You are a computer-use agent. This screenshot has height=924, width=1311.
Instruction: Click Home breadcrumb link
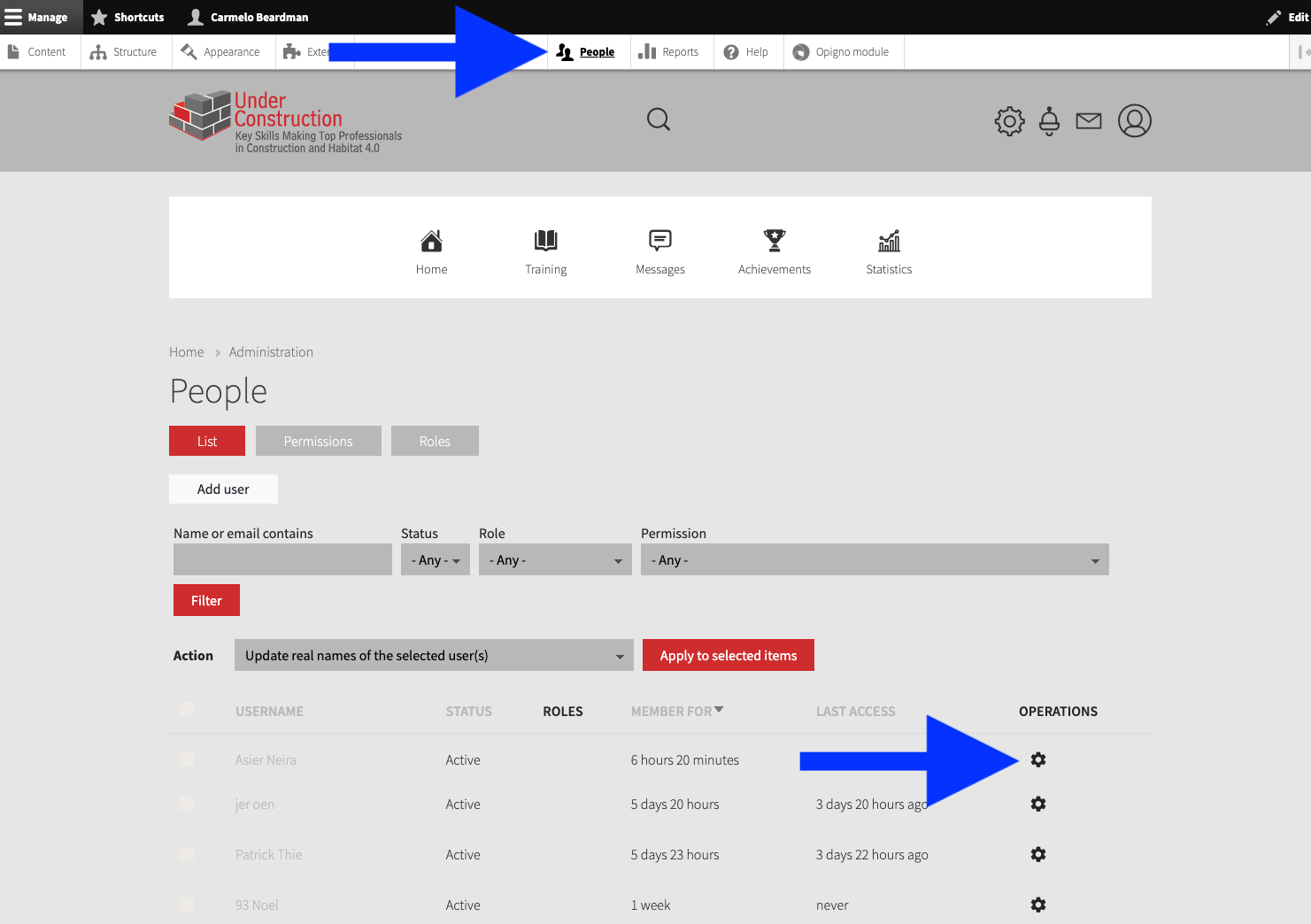(187, 352)
